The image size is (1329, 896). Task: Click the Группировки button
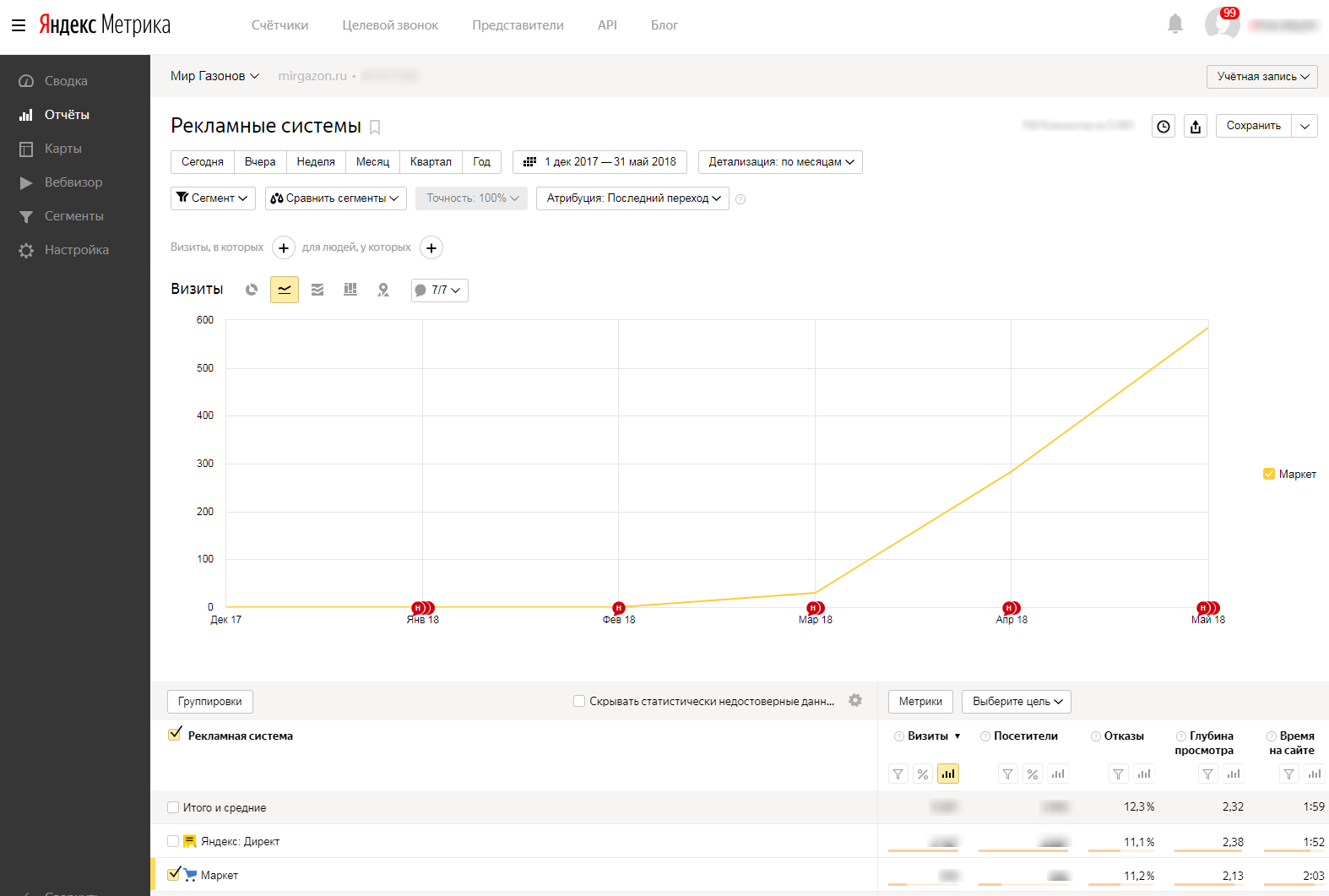tap(210, 702)
